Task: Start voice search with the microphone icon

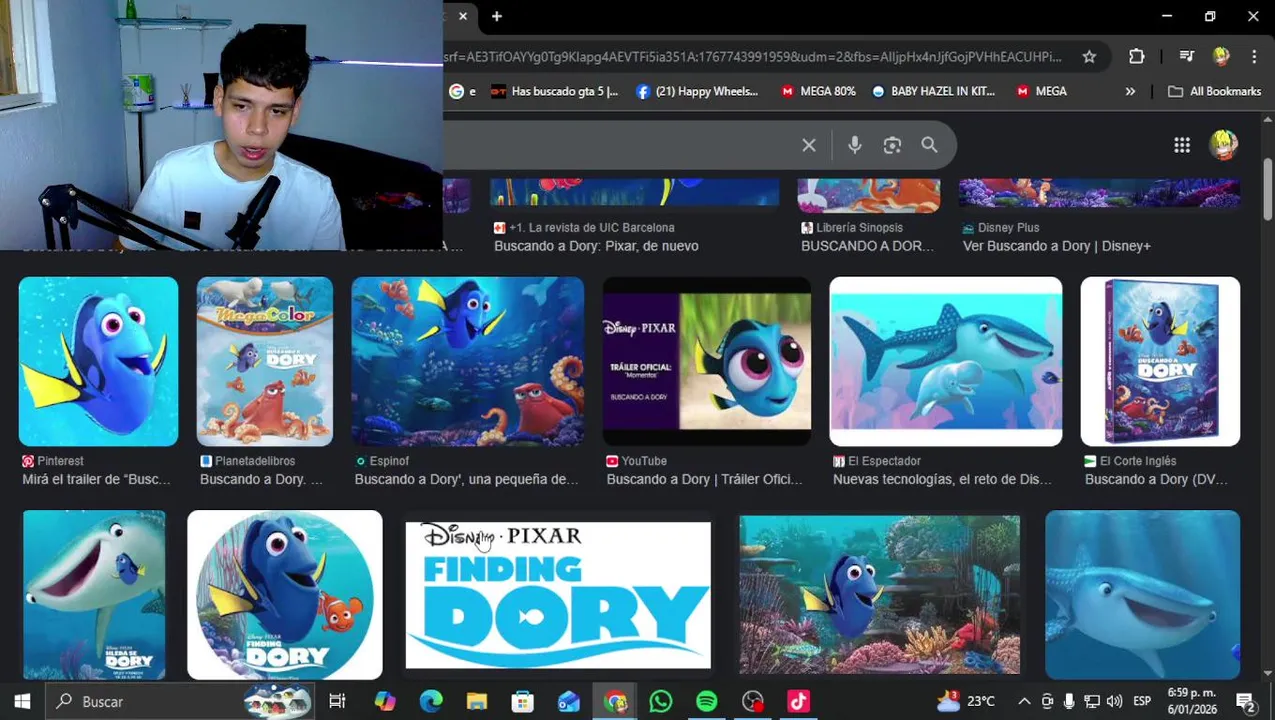Action: (855, 146)
